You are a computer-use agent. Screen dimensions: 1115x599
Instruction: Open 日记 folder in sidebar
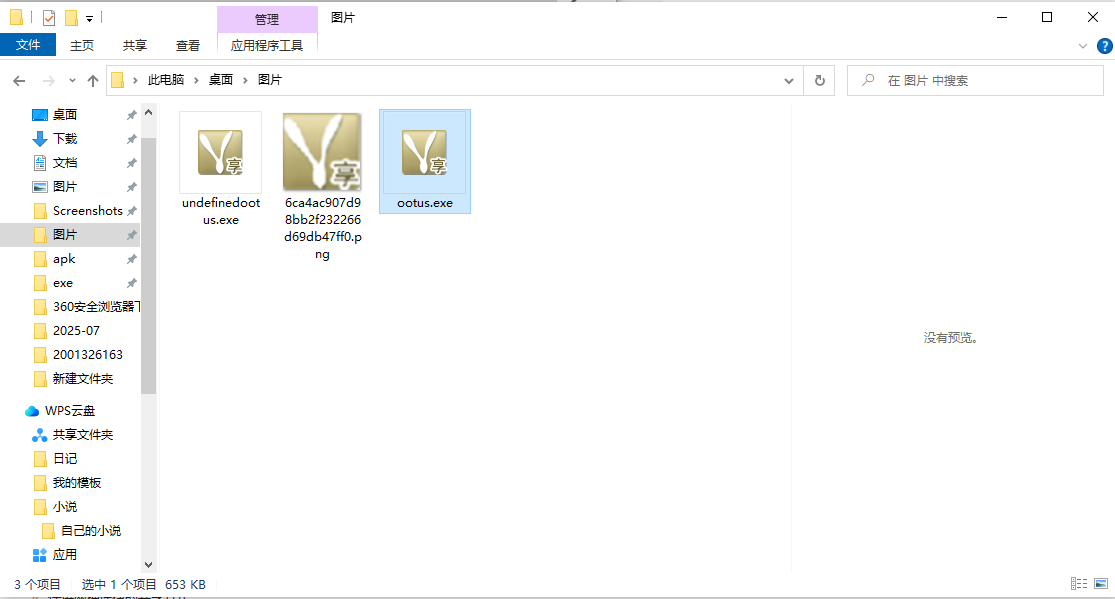(x=65, y=459)
